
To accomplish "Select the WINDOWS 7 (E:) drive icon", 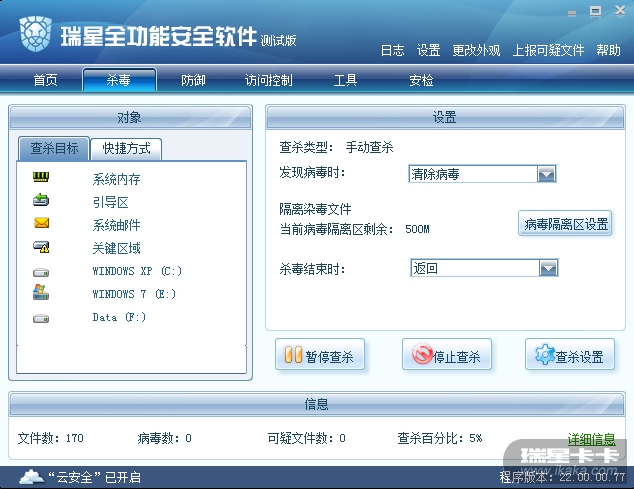I will tap(41, 292).
